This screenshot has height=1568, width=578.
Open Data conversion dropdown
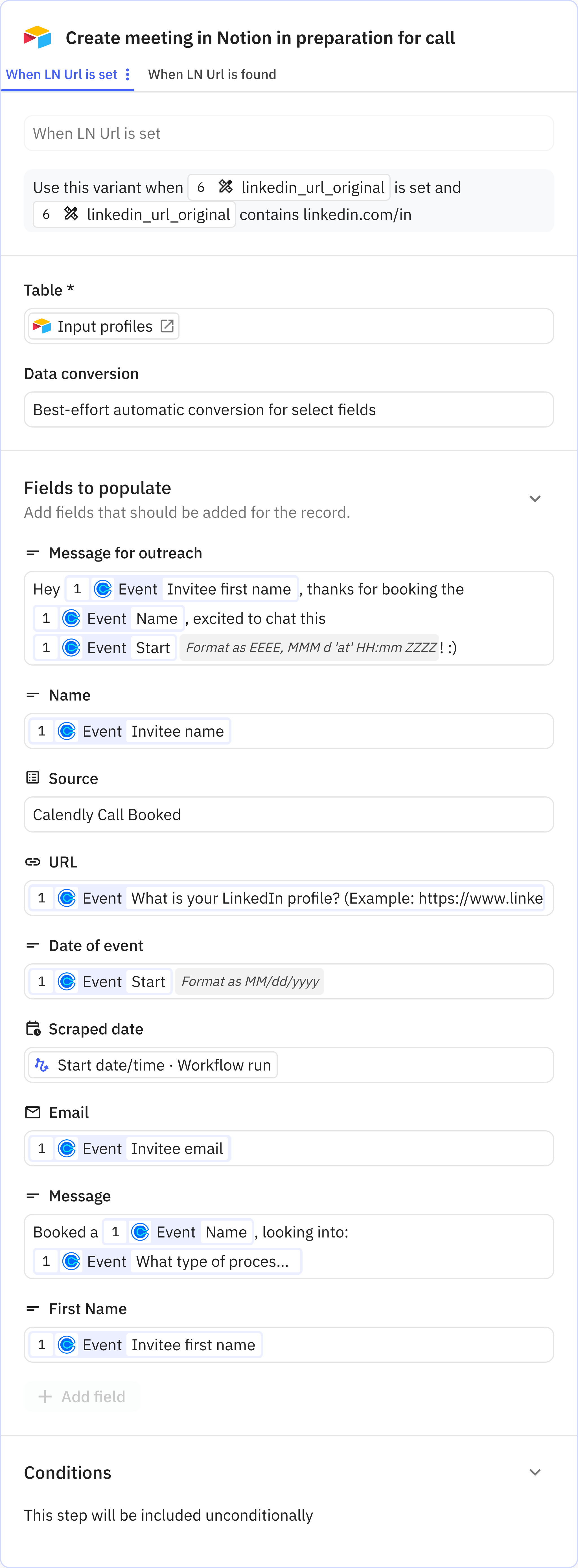(x=289, y=410)
